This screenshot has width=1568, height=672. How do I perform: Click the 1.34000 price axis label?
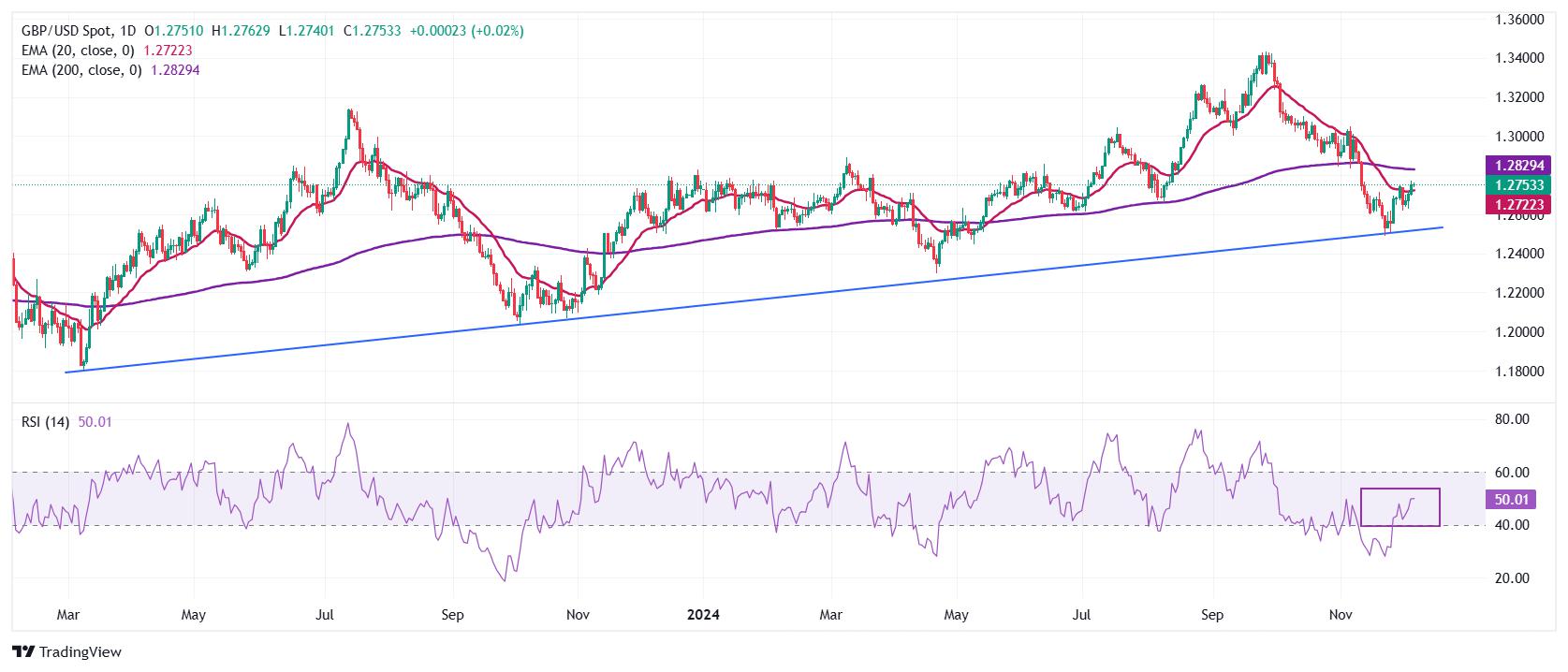click(x=1517, y=58)
